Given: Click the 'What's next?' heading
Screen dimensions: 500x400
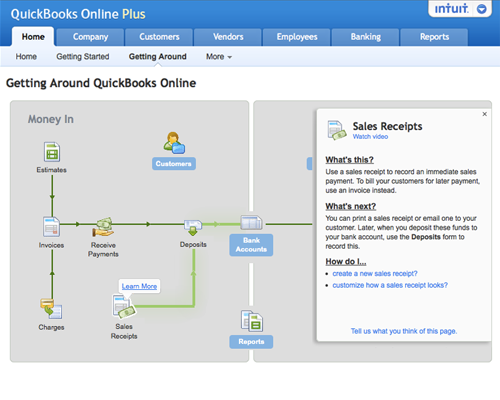Looking at the screenshot, I should 351,207.
